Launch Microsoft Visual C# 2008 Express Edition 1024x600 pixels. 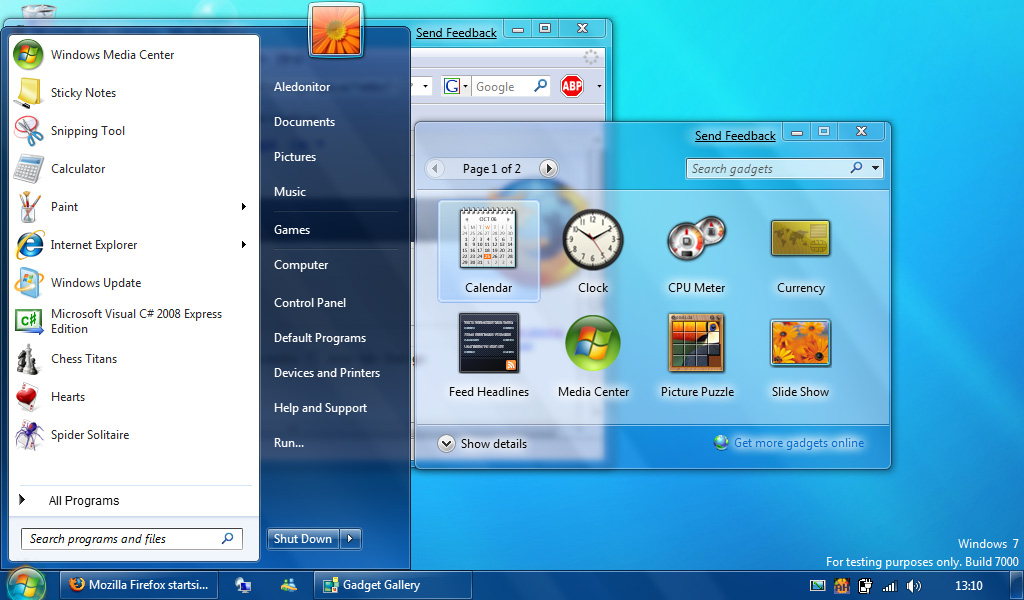pos(135,321)
